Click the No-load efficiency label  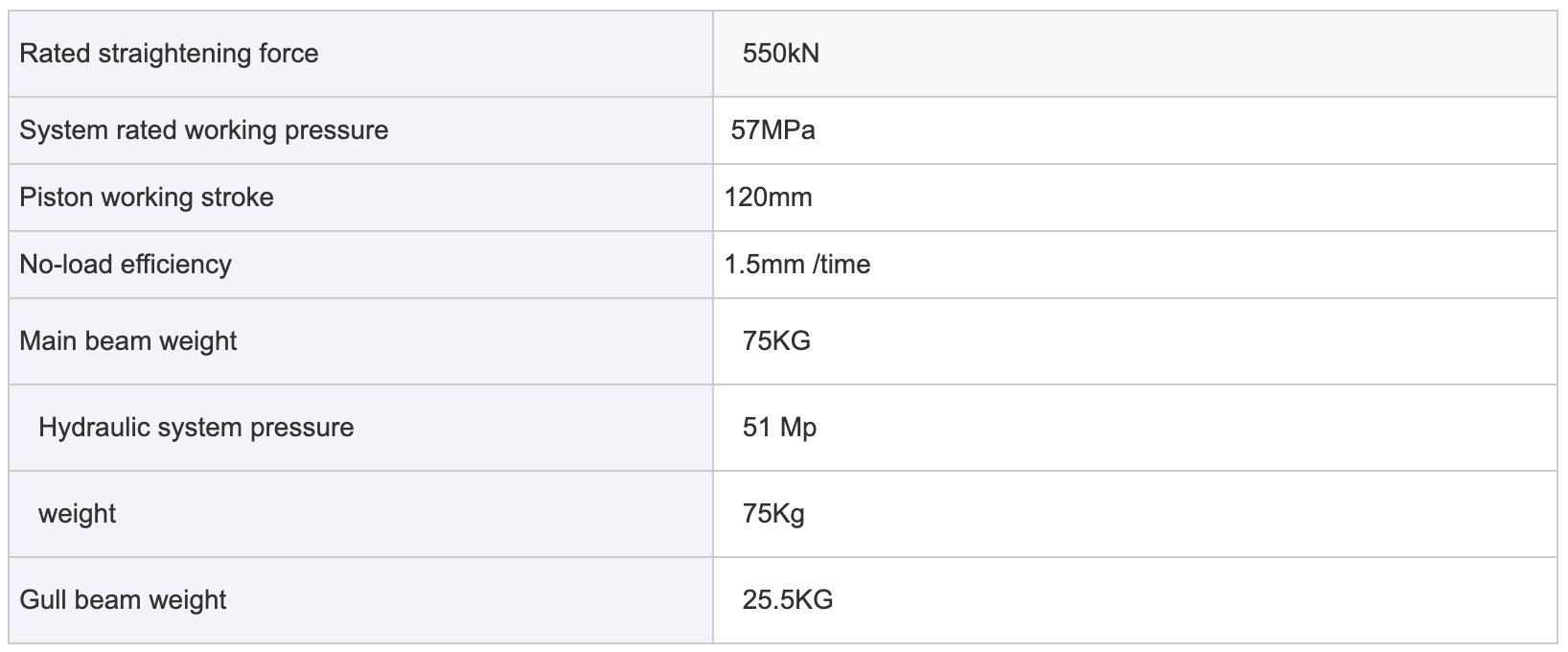[126, 265]
